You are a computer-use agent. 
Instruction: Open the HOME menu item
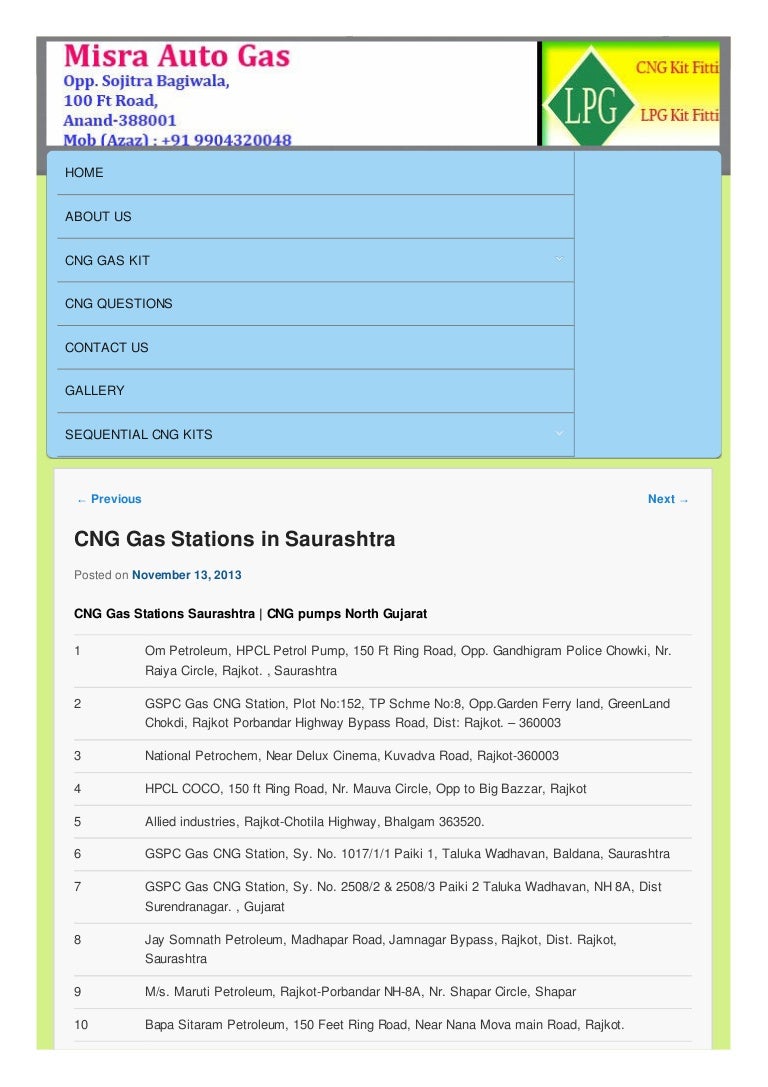pyautogui.click(x=84, y=173)
